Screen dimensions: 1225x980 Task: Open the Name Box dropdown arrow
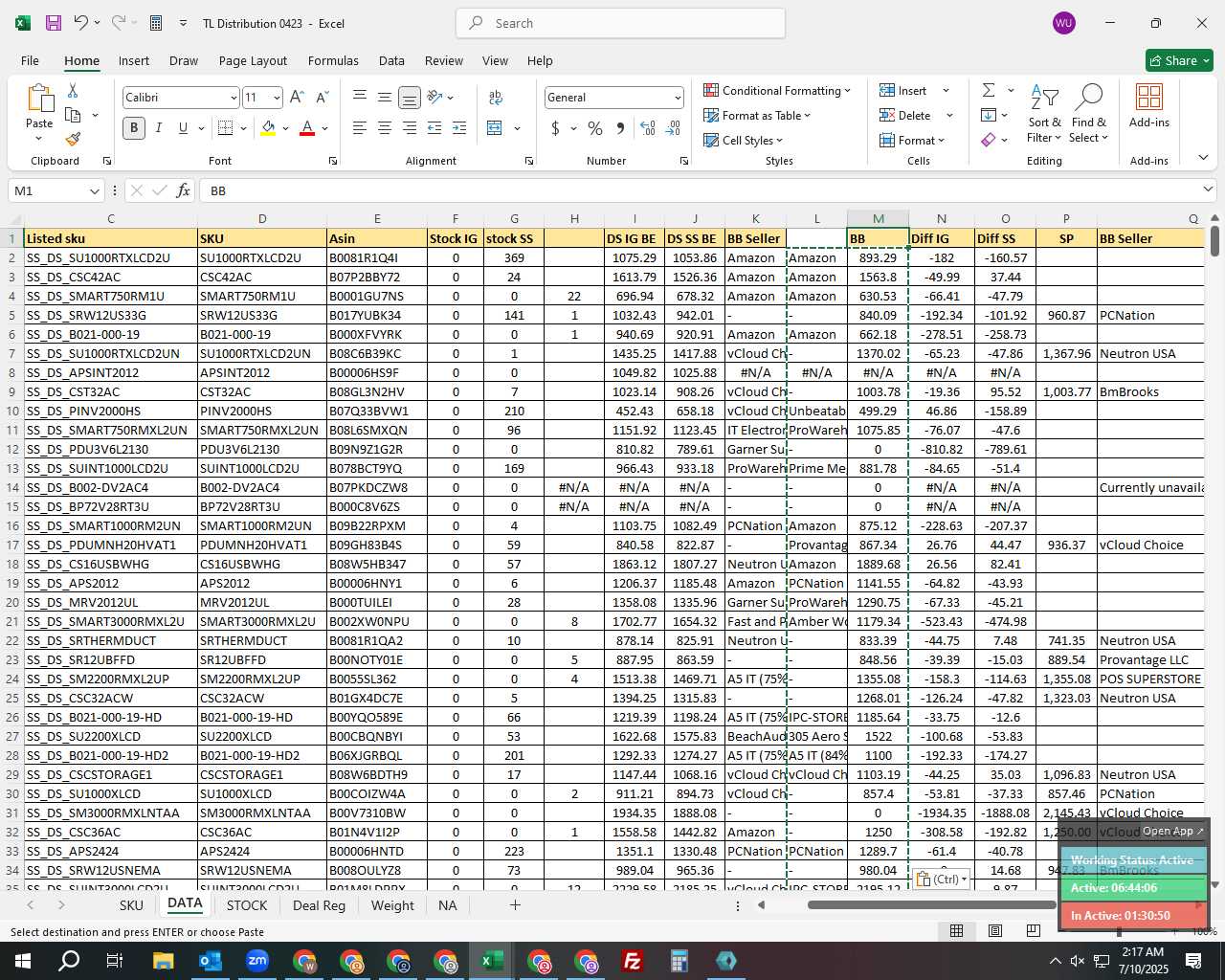(x=94, y=190)
